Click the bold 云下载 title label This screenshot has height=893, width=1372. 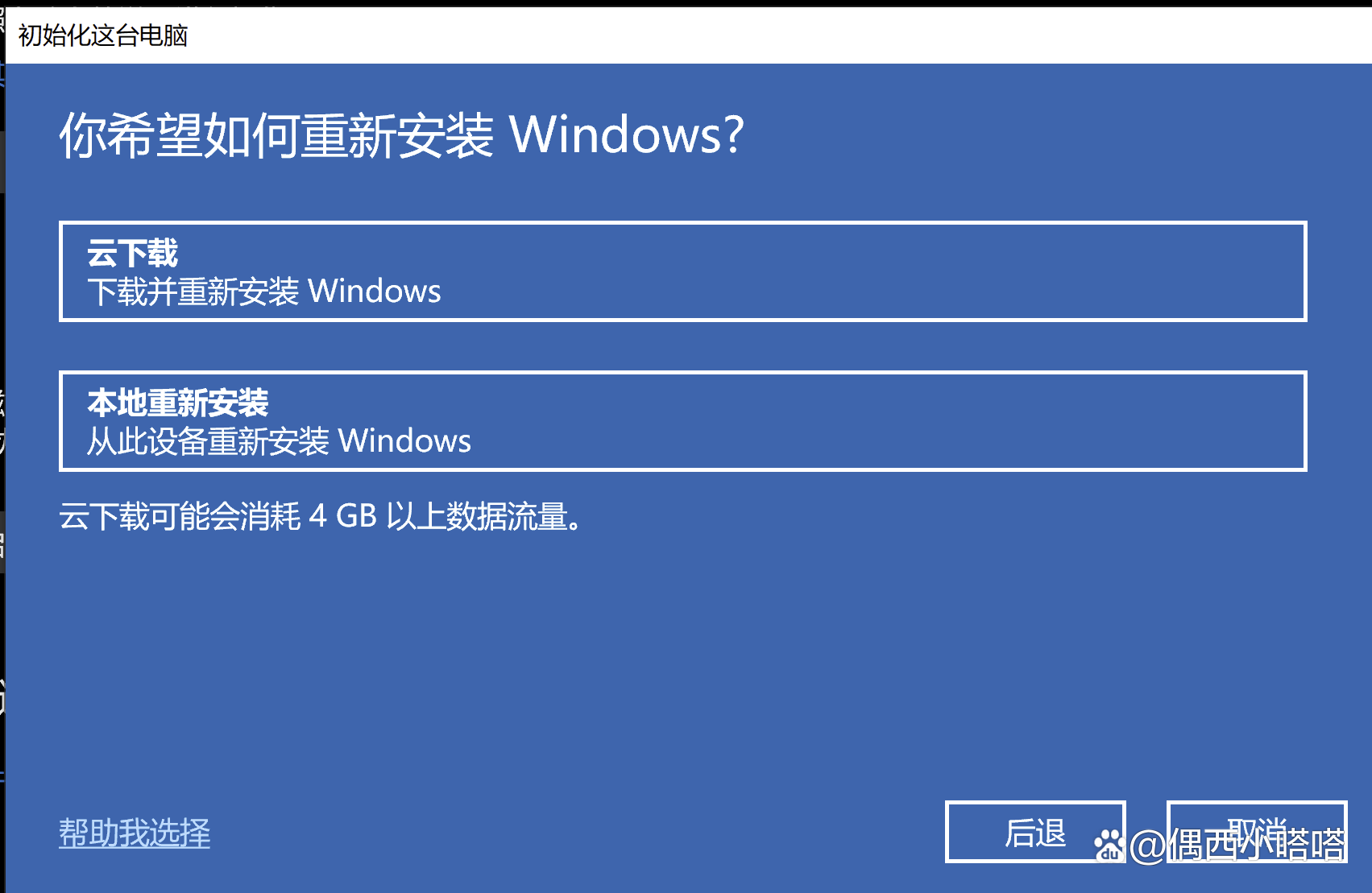click(133, 254)
